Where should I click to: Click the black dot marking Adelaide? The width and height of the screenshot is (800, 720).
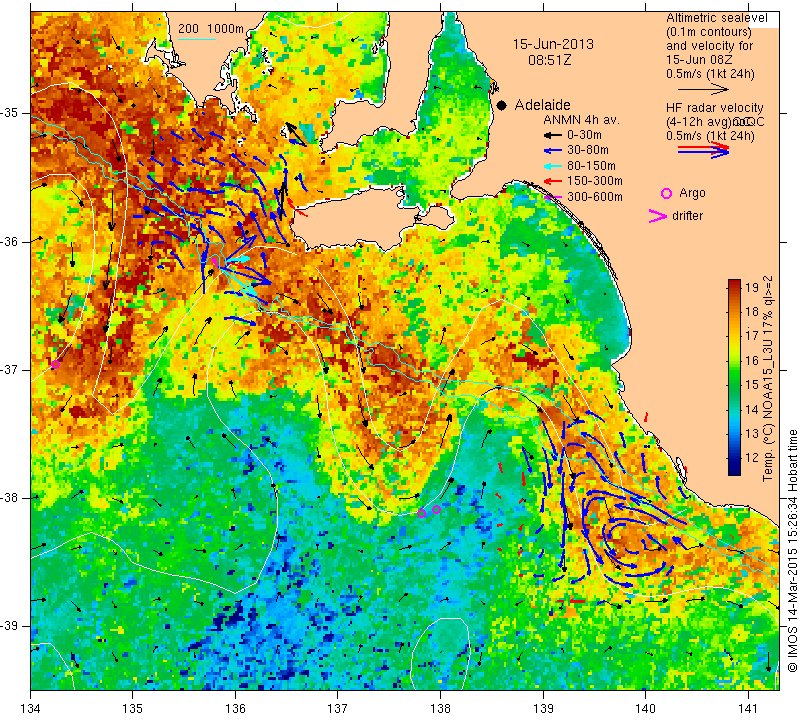[502, 105]
